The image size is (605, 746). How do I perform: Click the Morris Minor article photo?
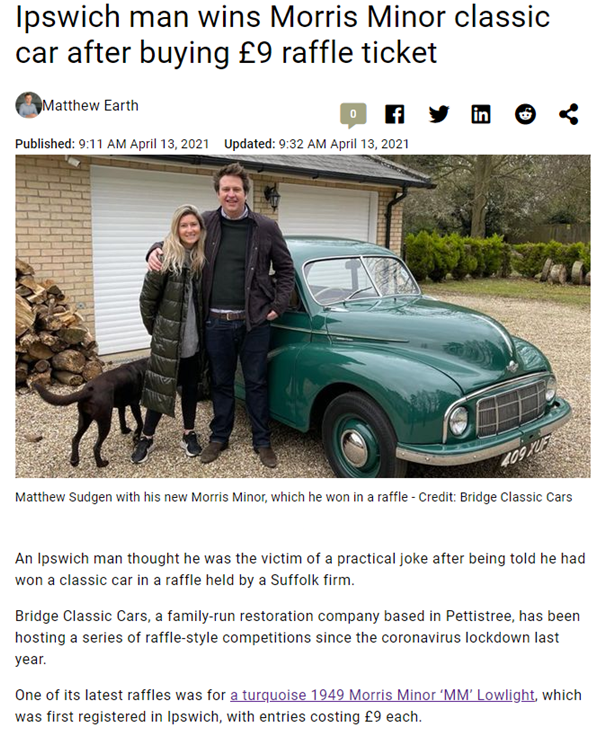(x=302, y=316)
